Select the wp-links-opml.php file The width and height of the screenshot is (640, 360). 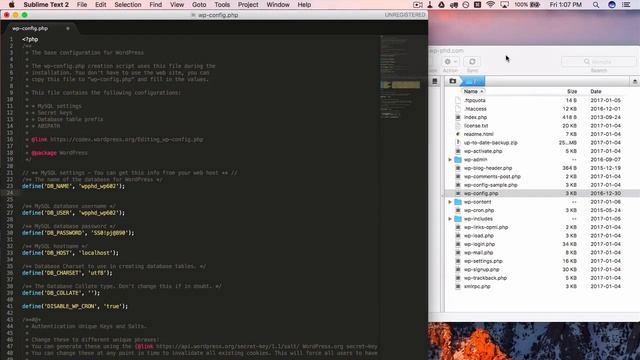tap(486, 227)
